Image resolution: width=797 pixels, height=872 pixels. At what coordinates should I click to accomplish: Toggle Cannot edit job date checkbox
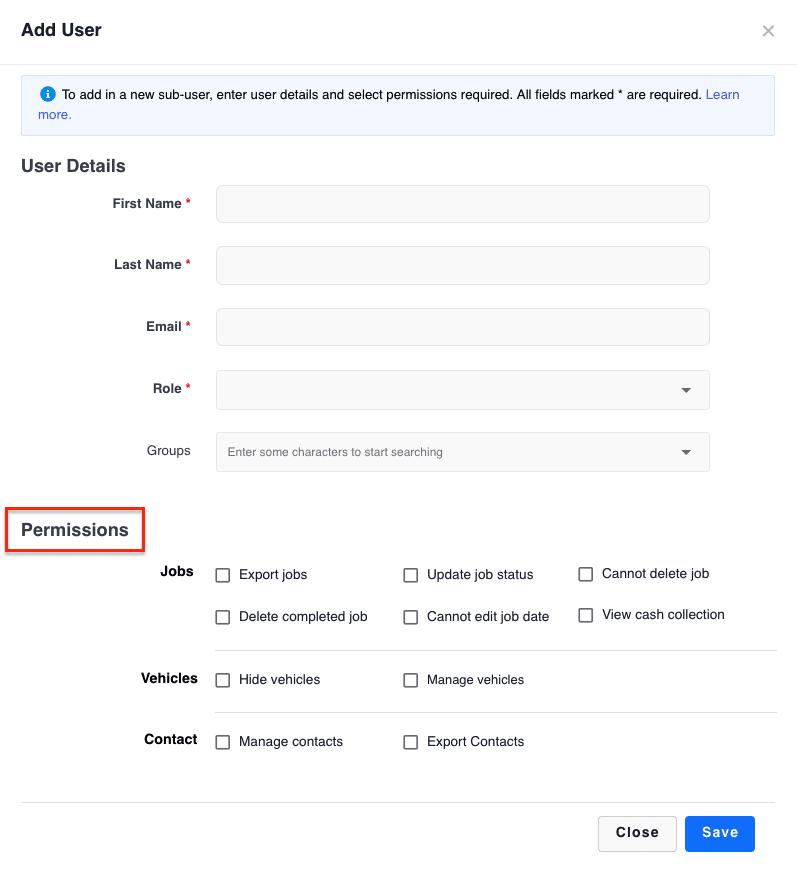click(410, 617)
